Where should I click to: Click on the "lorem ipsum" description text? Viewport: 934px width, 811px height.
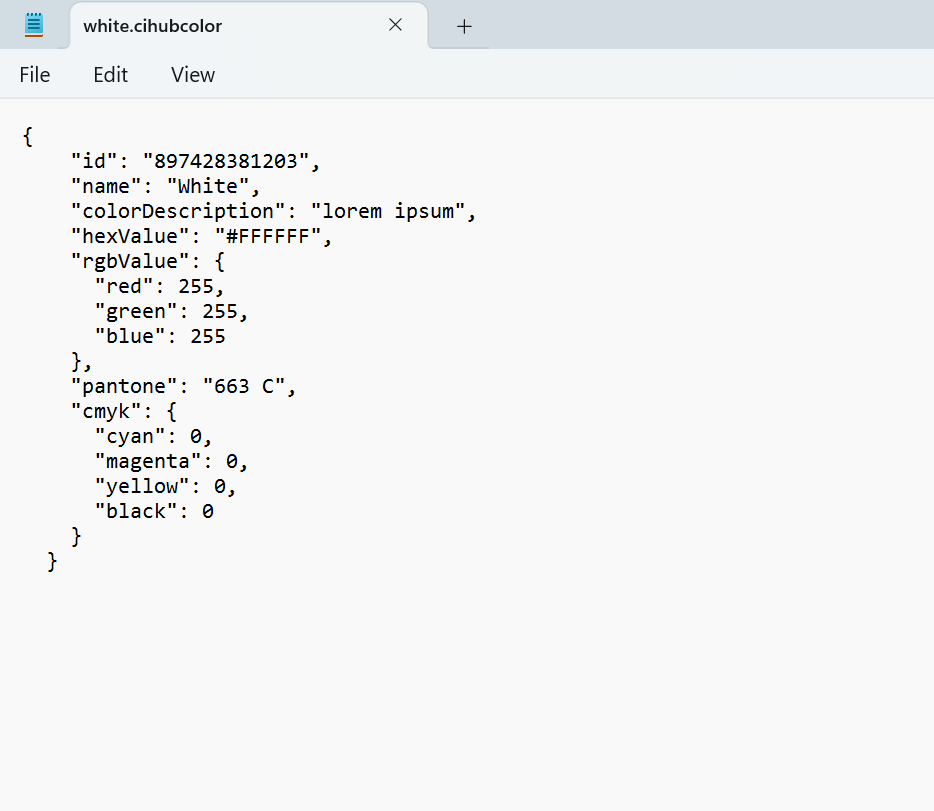(x=388, y=211)
